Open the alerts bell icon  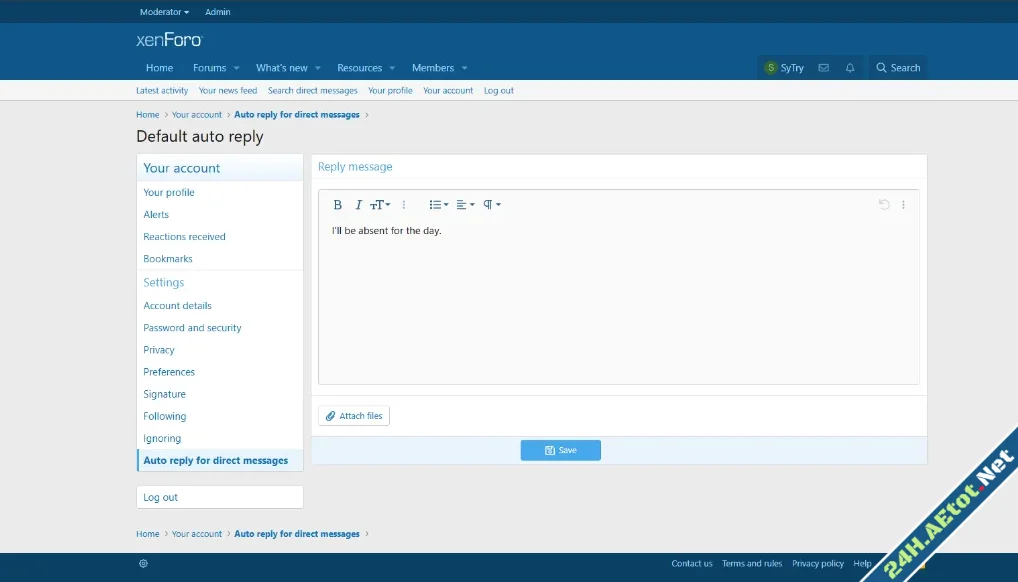point(850,68)
